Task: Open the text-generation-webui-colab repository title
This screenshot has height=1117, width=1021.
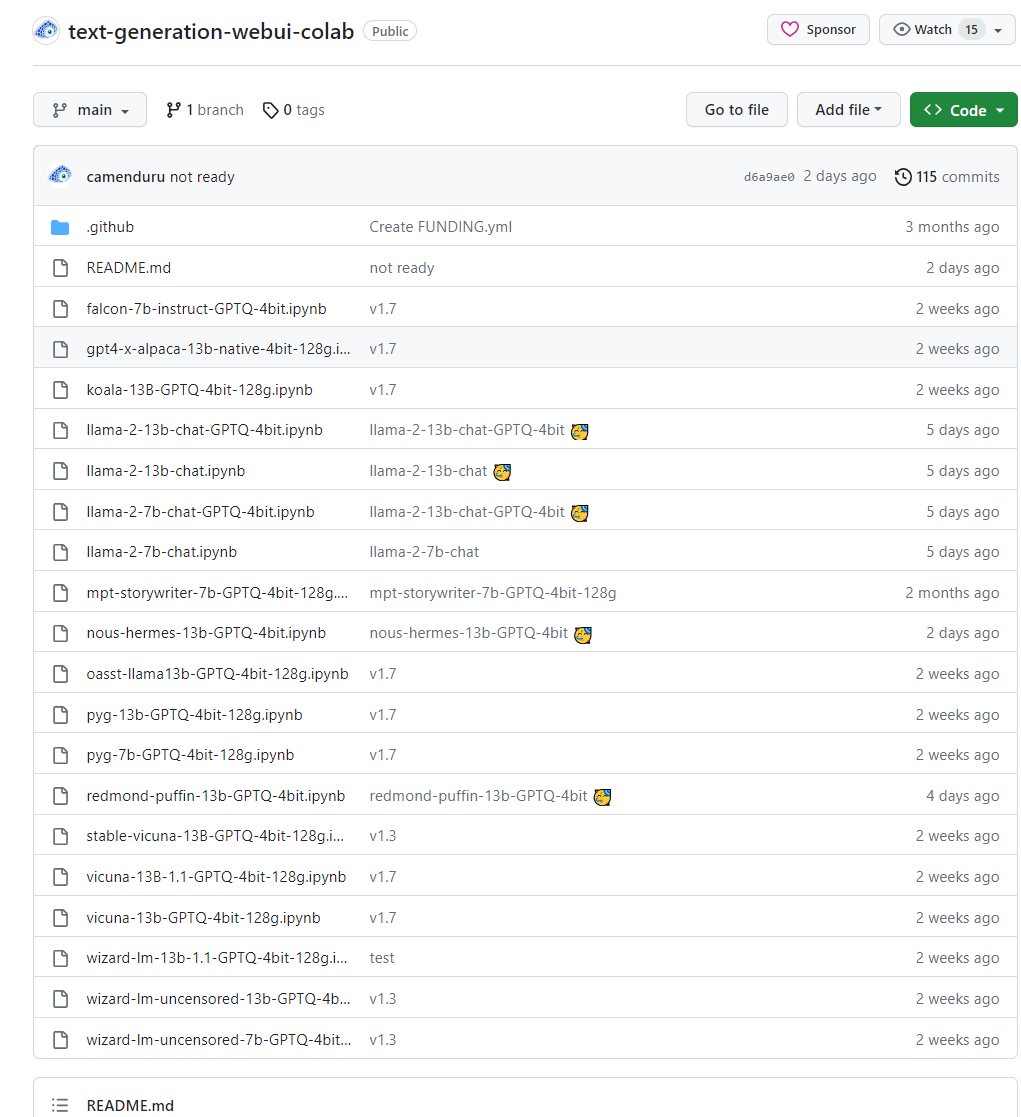Action: tap(211, 31)
